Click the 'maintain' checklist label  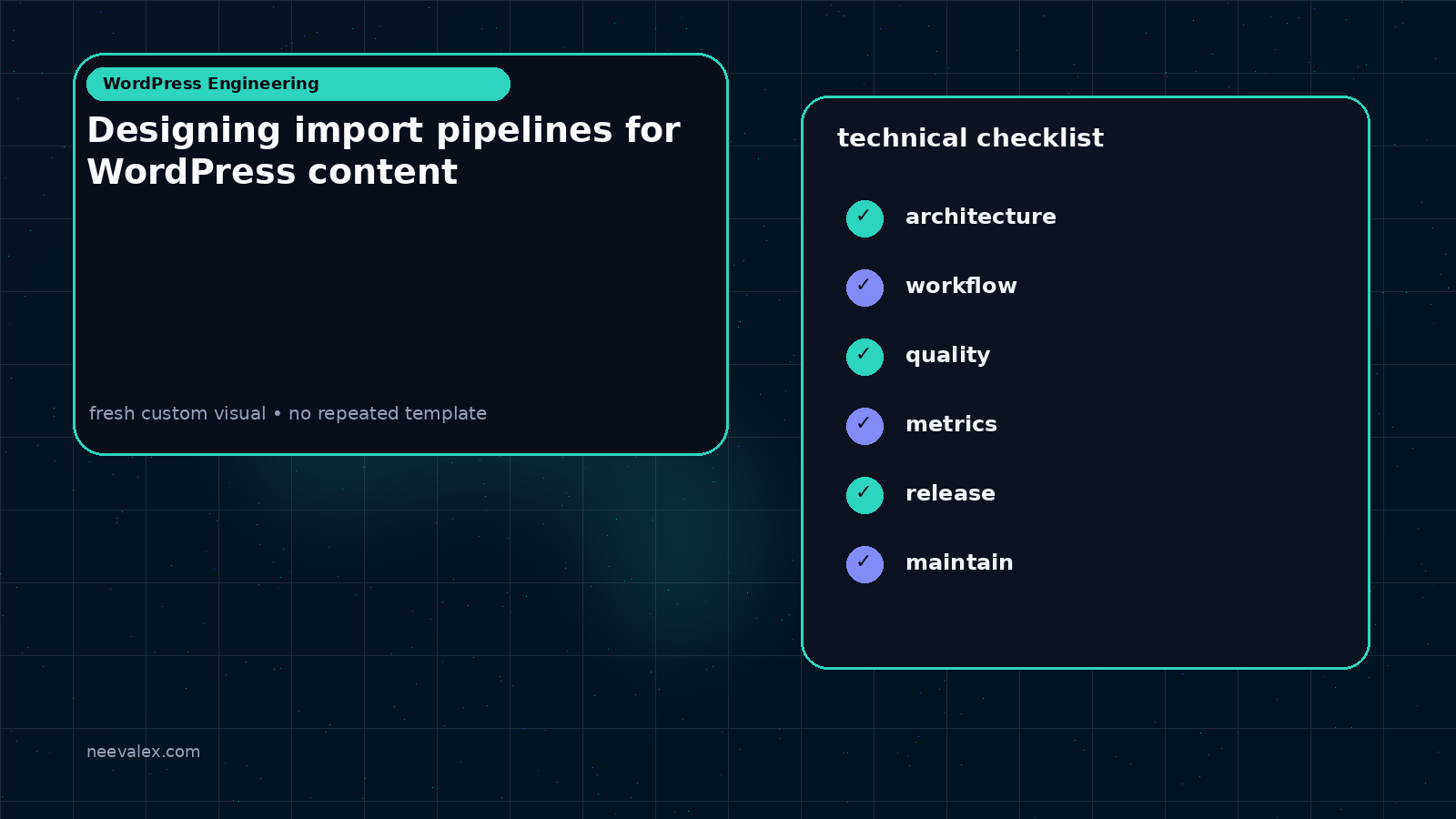(959, 562)
